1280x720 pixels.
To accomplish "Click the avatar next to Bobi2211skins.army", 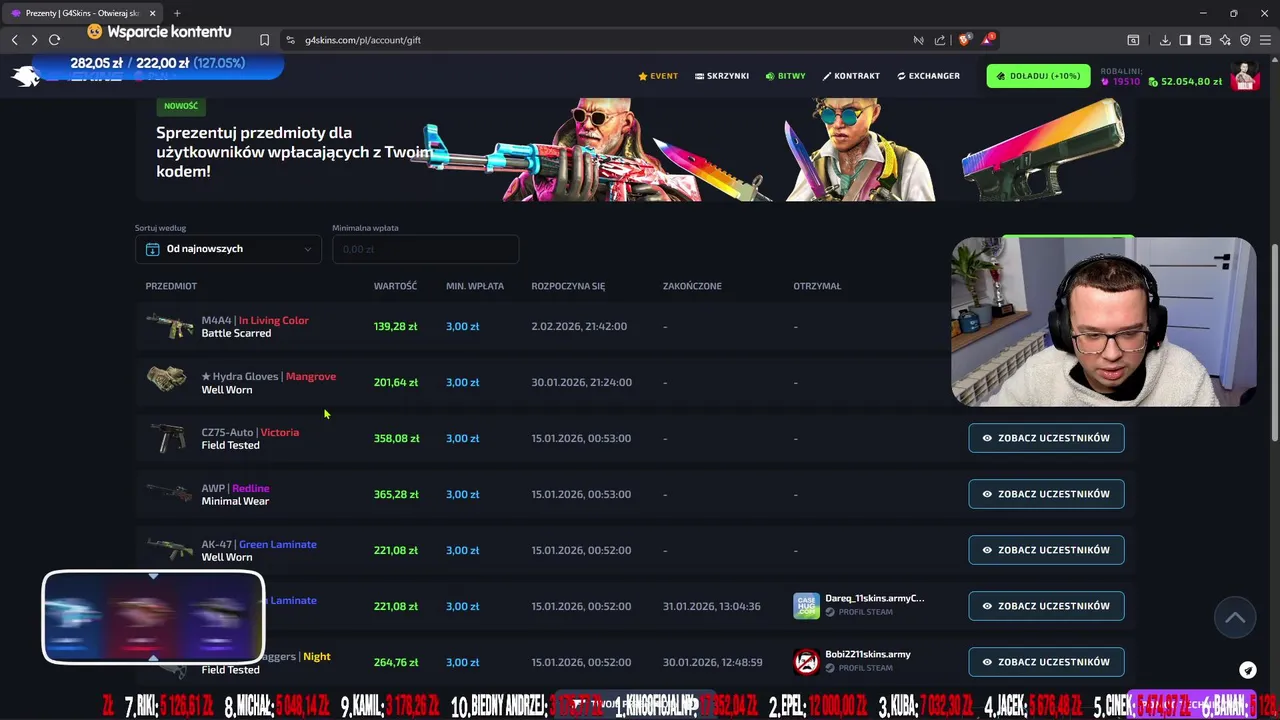I will [806, 661].
